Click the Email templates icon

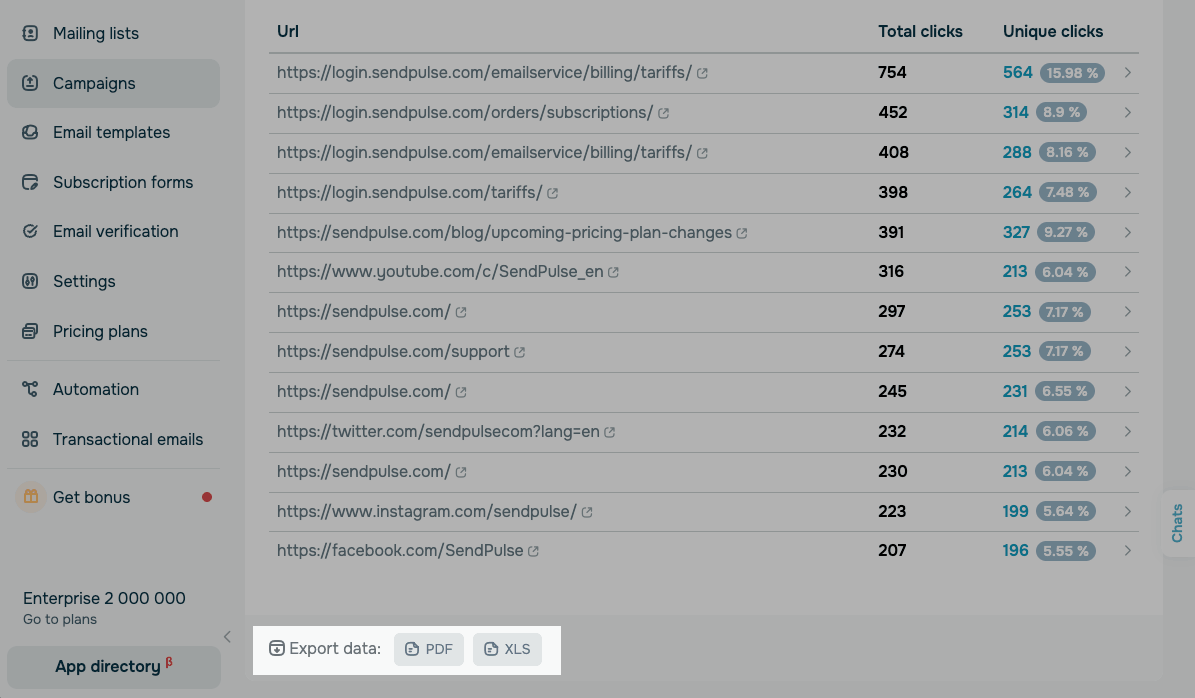[30, 132]
